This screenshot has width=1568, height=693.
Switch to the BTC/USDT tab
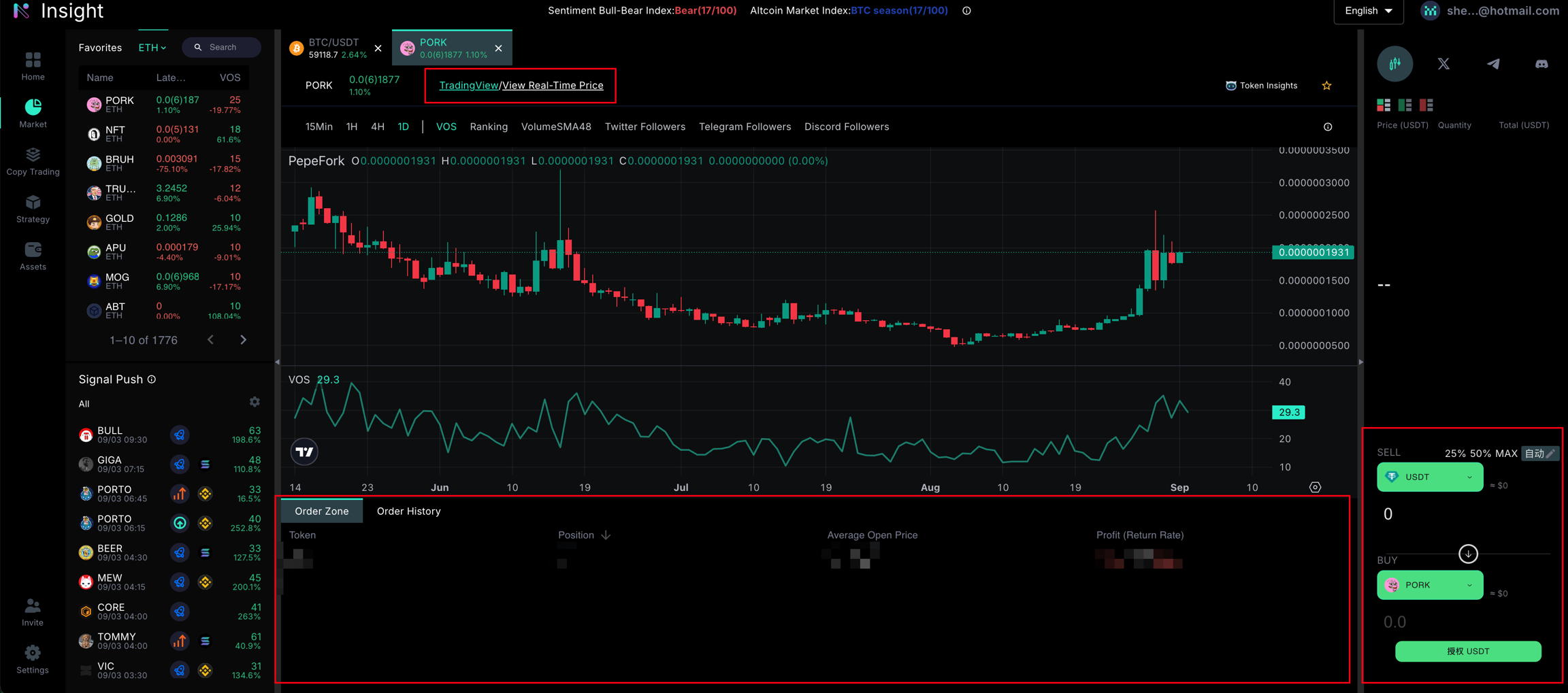pos(333,48)
